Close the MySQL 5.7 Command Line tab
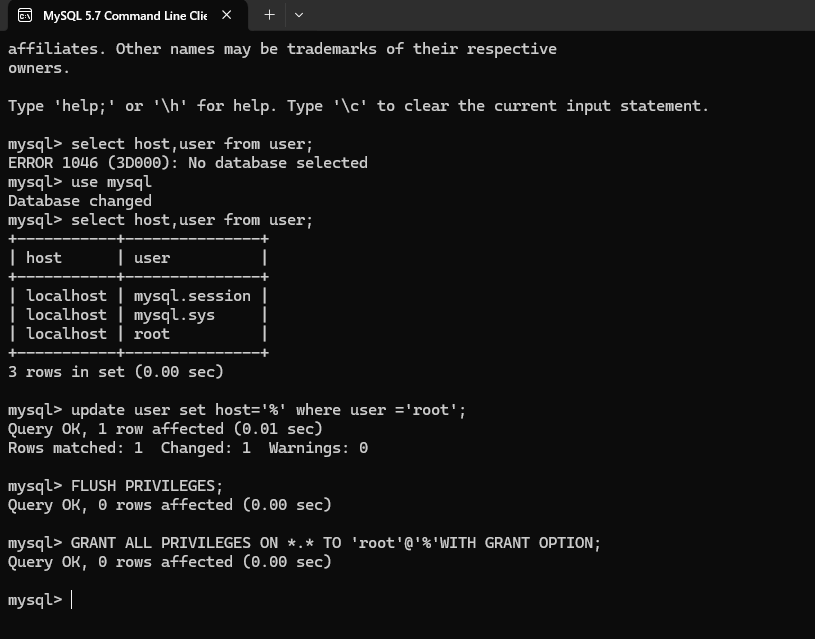The image size is (815, 639). [227, 15]
